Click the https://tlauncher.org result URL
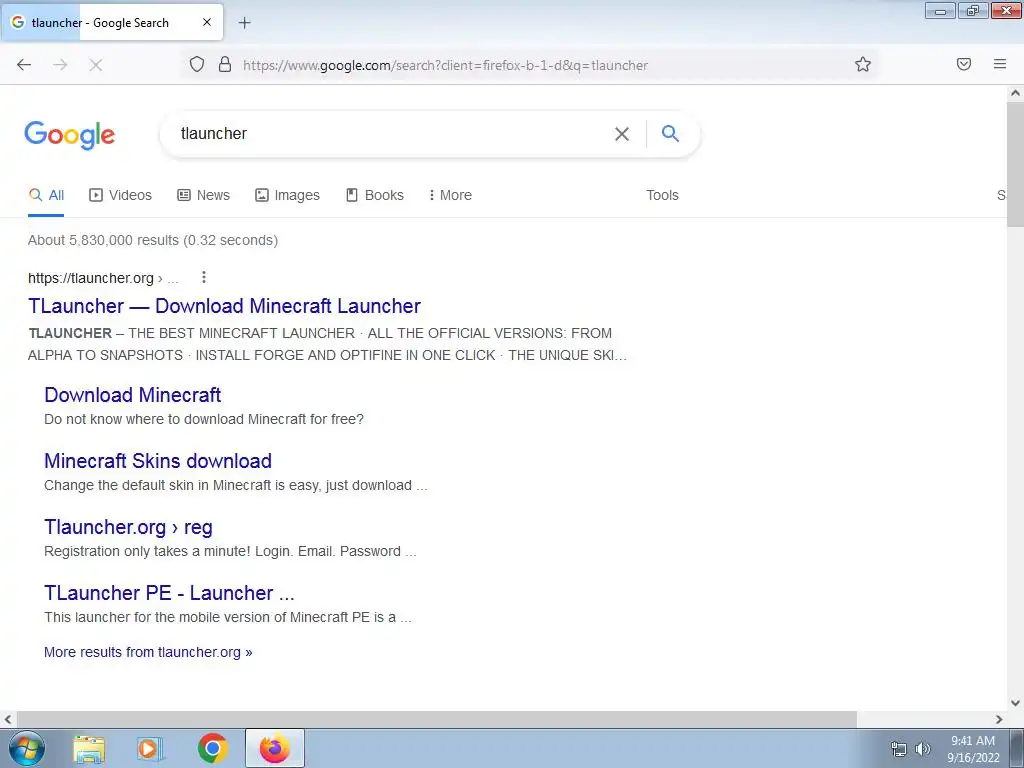Screen dimensions: 1024x768 tap(91, 278)
